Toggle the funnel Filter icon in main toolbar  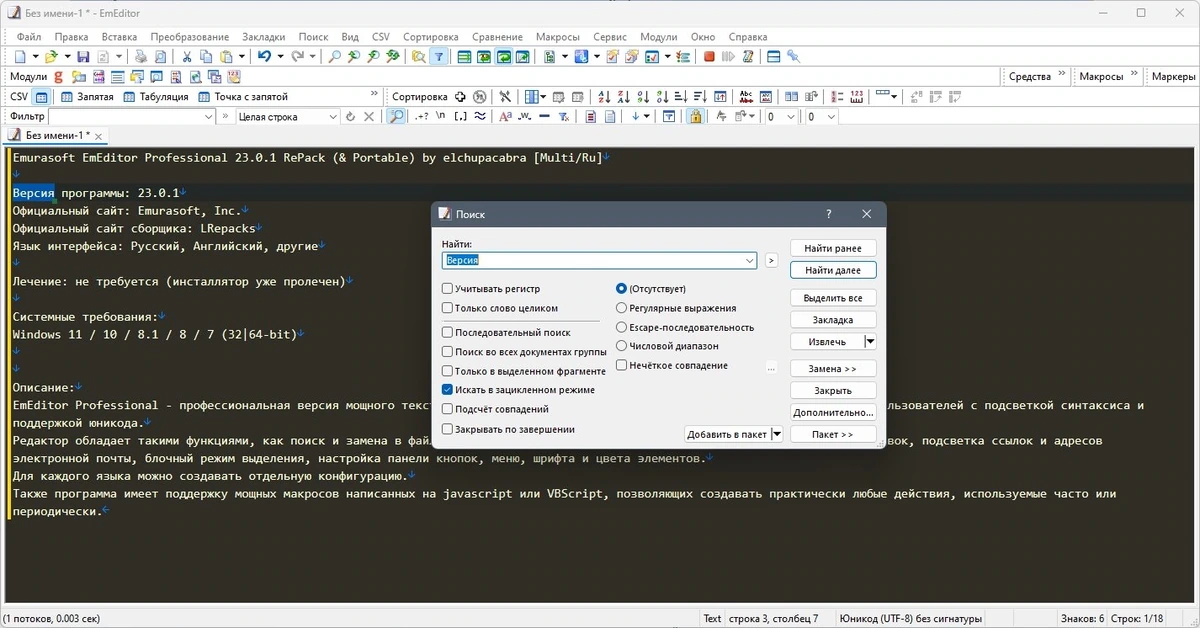tap(438, 57)
